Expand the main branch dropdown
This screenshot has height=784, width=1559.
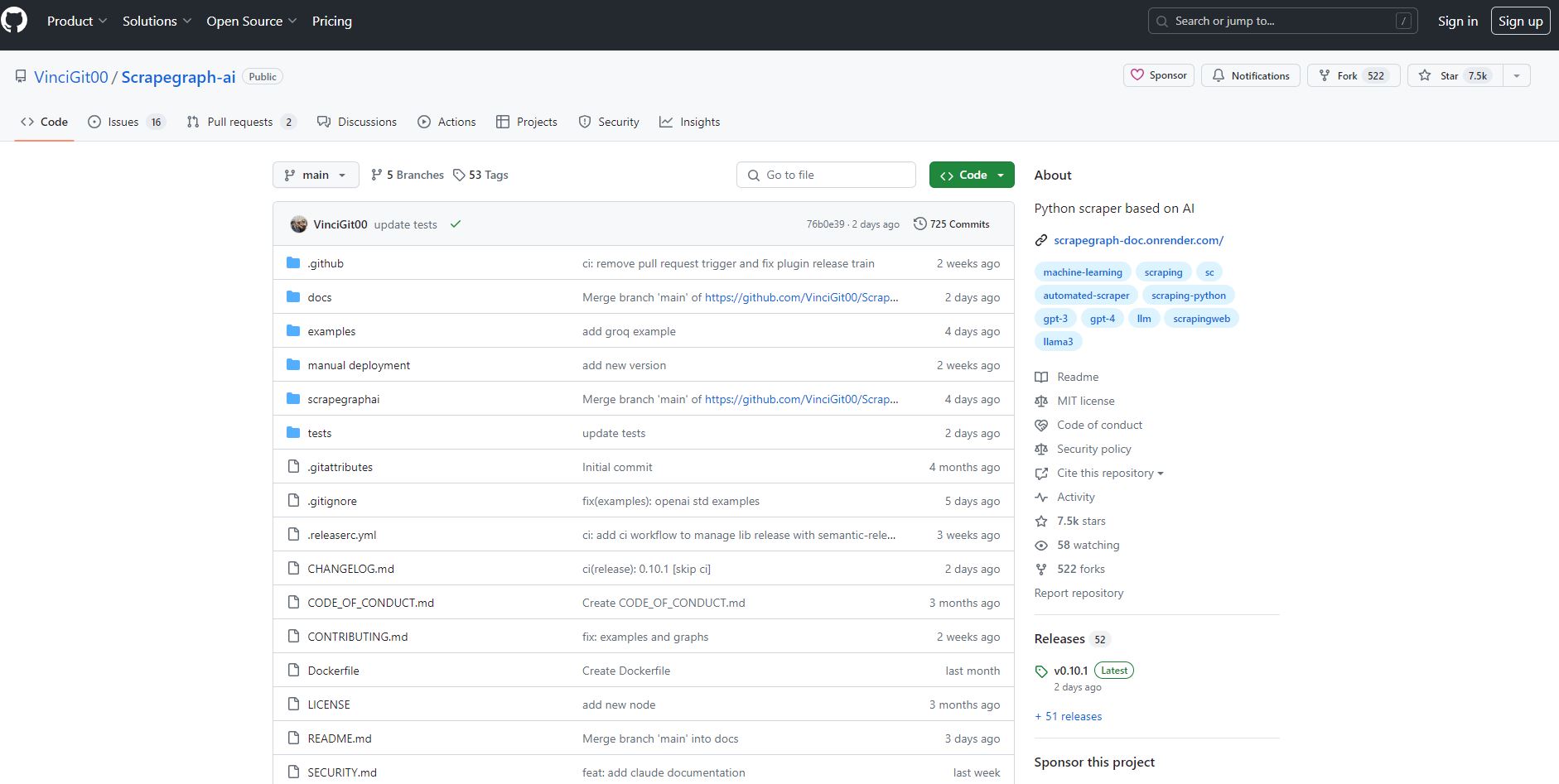(x=316, y=175)
